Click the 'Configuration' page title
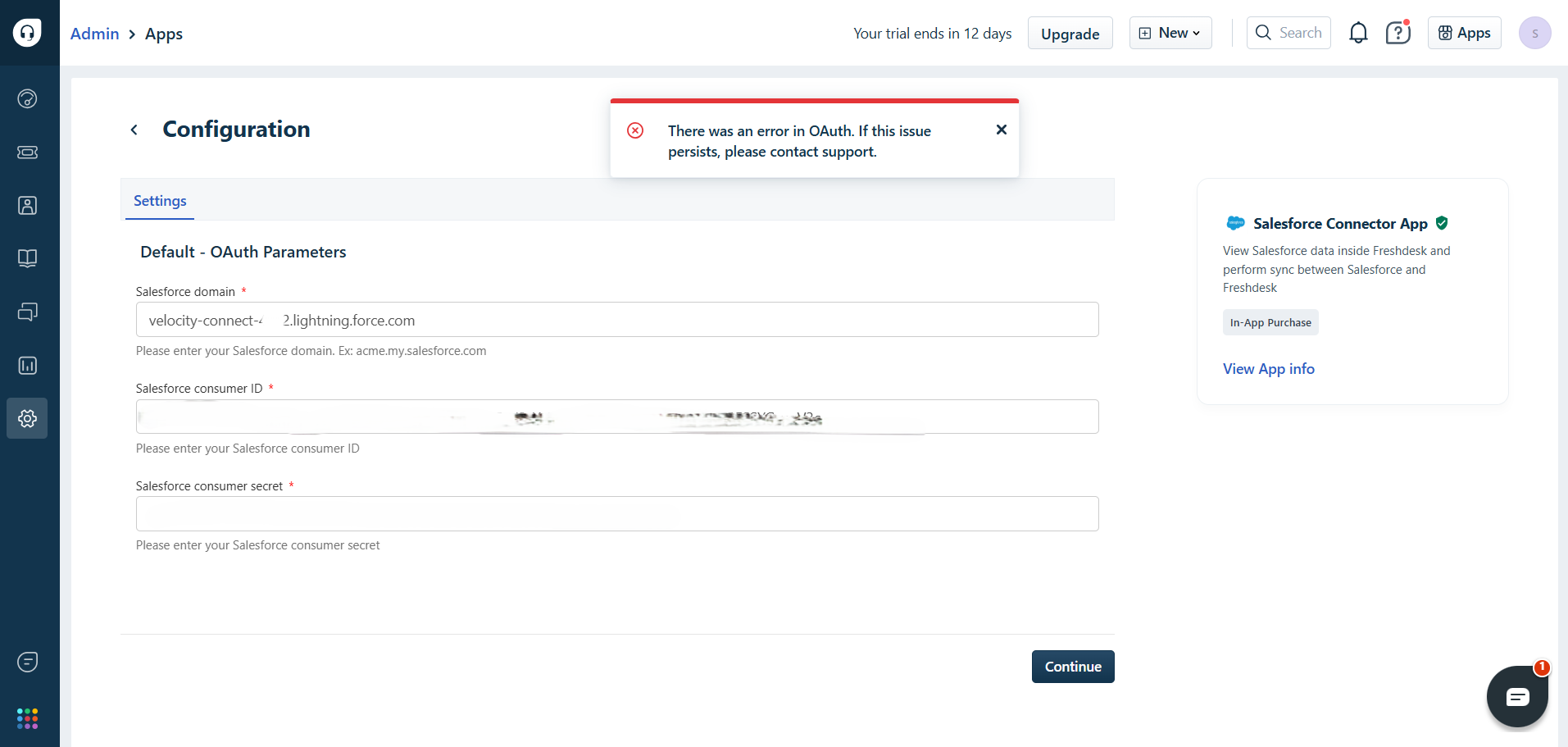Screen dimensions: 1568x747 tap(236, 130)
